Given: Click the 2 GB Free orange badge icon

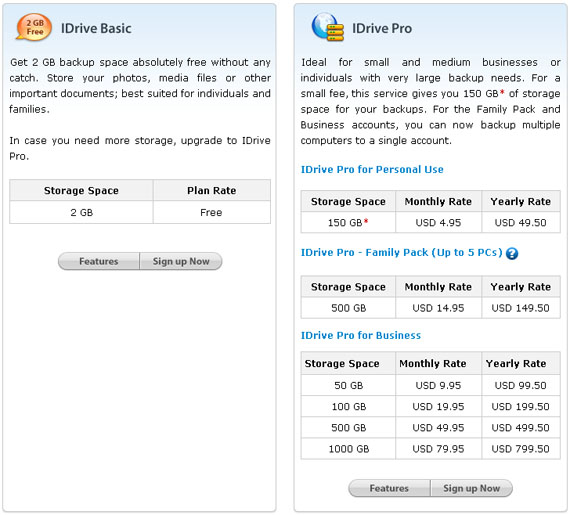Looking at the screenshot, I should click(33, 27).
